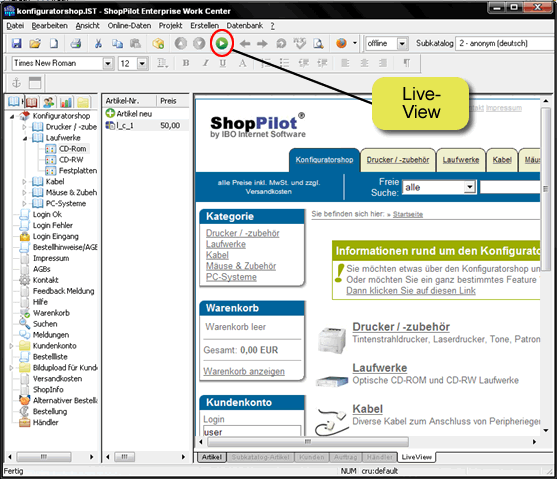This screenshot has height=479, width=557.
Task: Click the Startseite breadcrumb link
Action: coord(408,214)
